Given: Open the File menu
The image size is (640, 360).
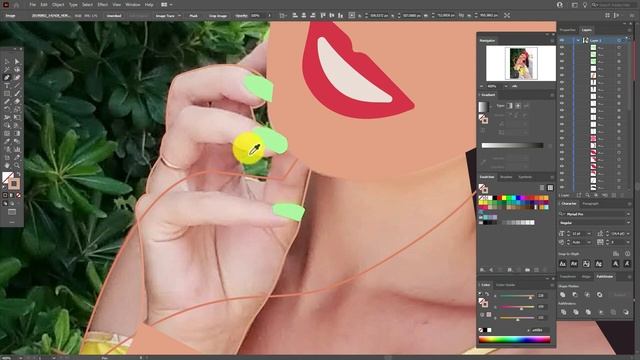Looking at the screenshot, I should 32,4.
